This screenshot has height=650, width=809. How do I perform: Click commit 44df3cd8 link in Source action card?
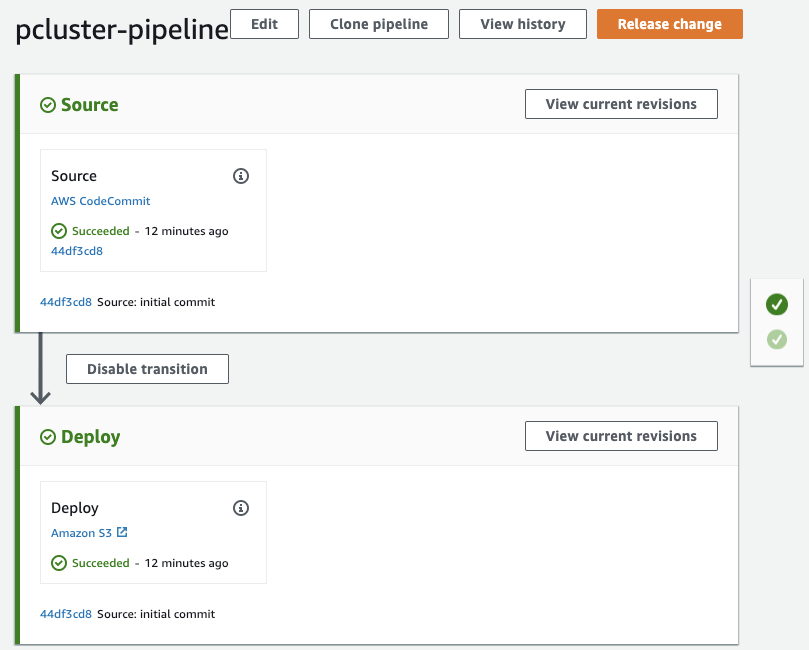tap(77, 251)
